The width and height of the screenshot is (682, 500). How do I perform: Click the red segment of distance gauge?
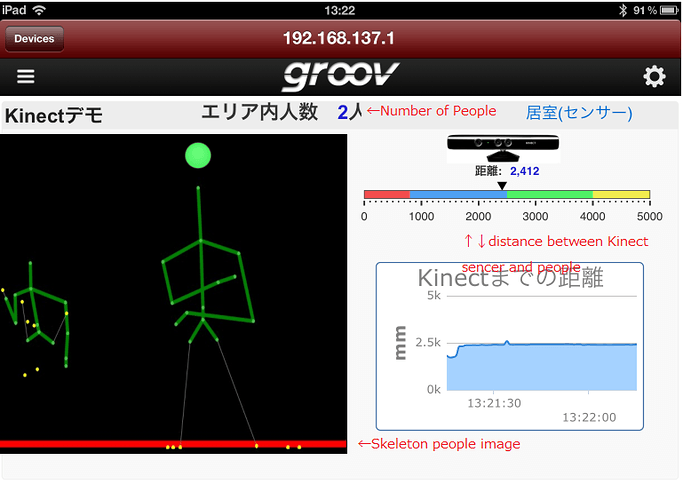(387, 194)
